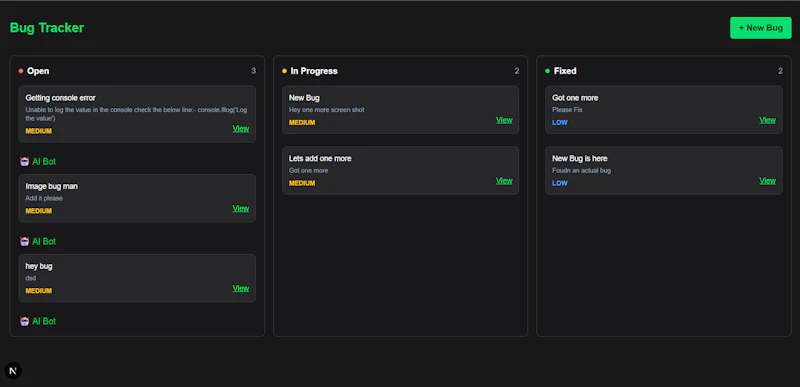The height and width of the screenshot is (387, 800).
Task: Click LOW badge on New Bug is here
Action: 560,183
